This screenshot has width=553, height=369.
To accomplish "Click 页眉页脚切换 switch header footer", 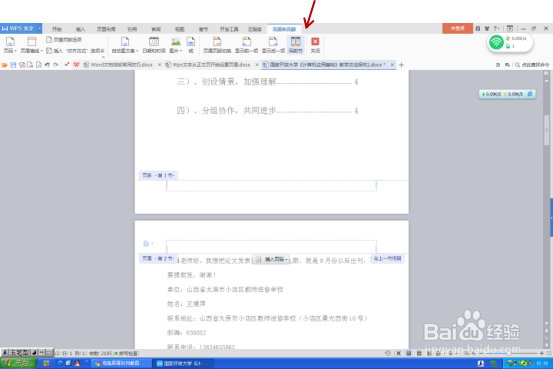I will tap(217, 45).
